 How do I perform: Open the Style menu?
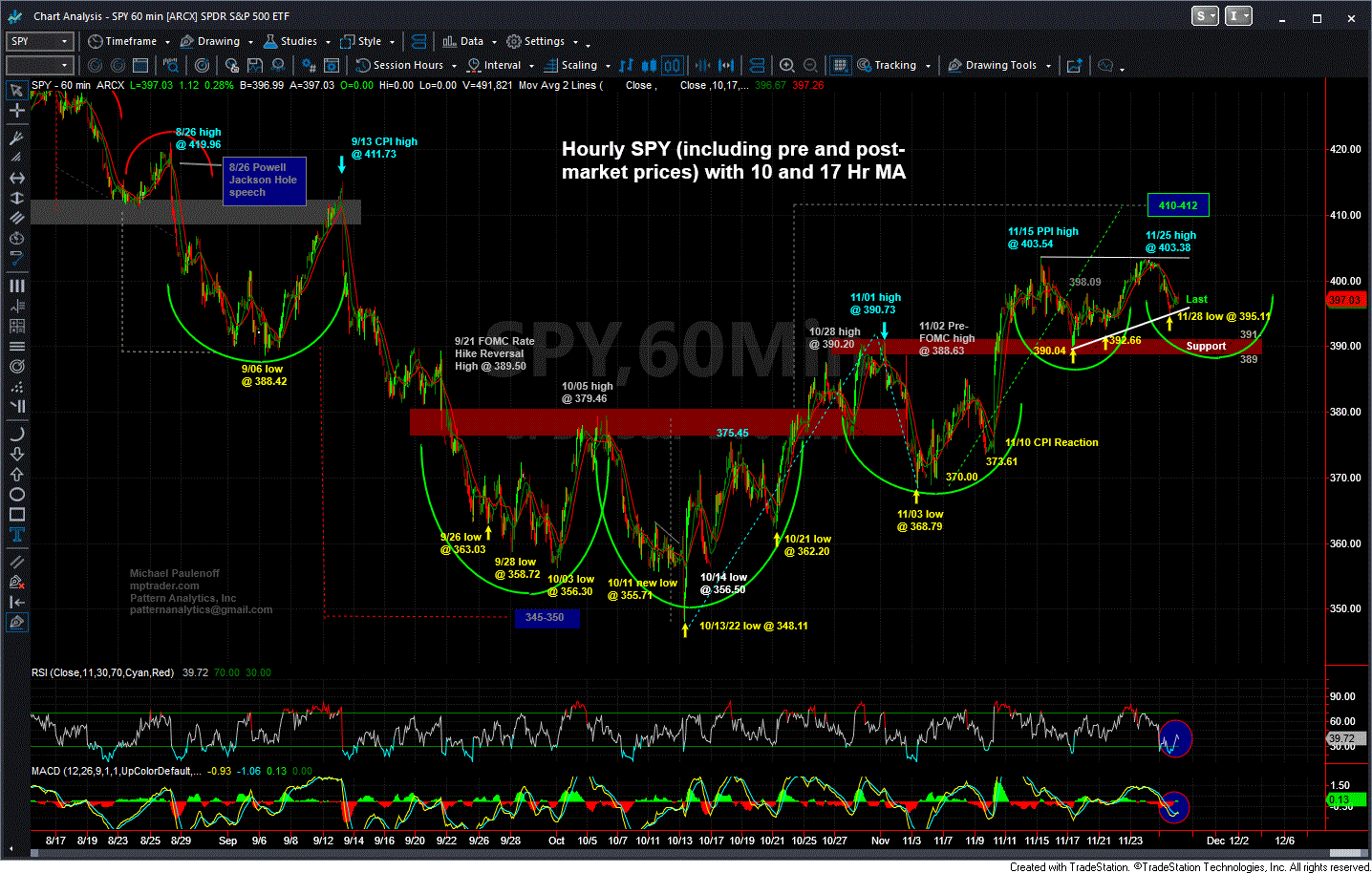click(x=361, y=41)
